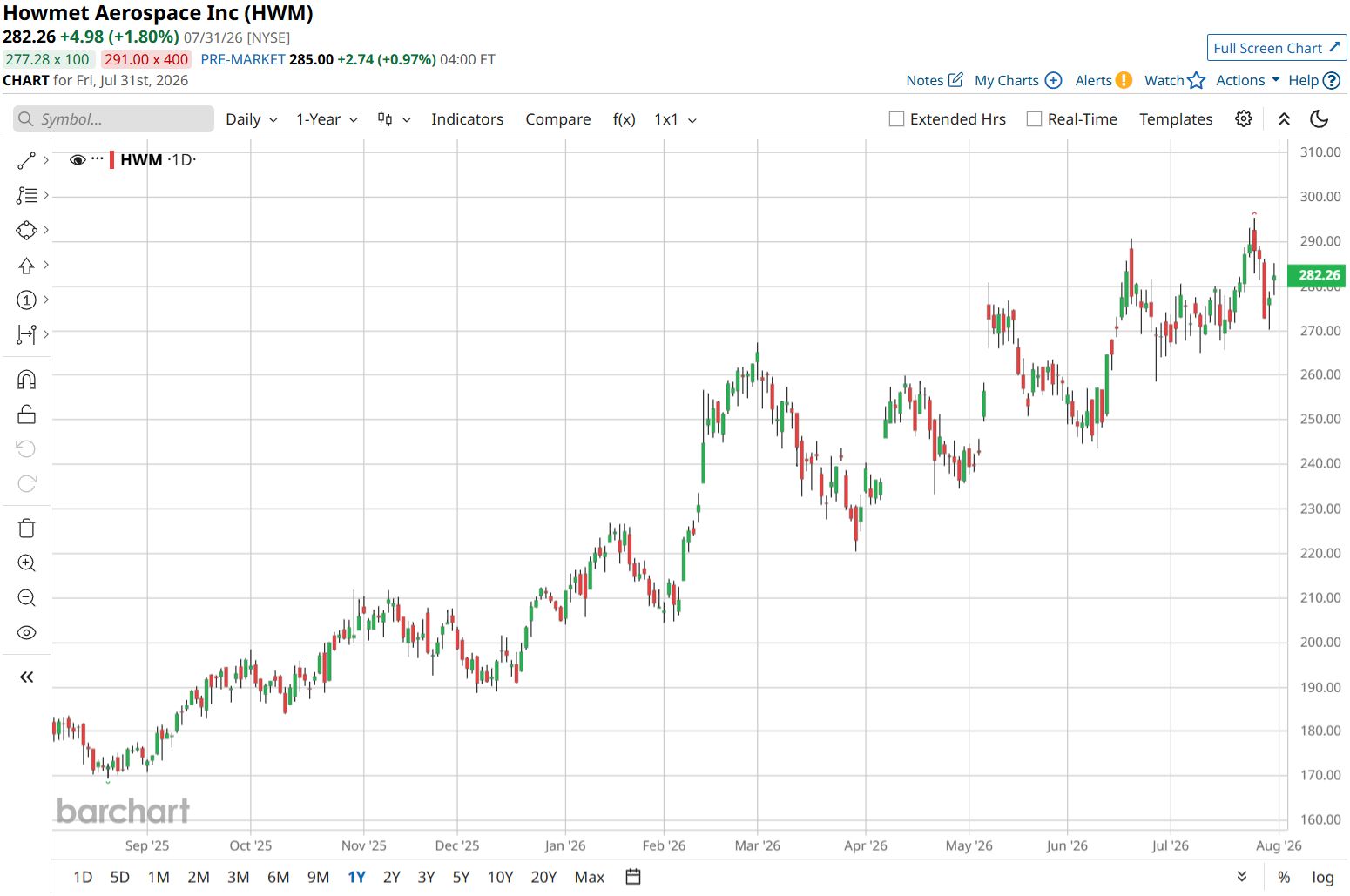
Task: Toggle the drawing lock icon
Action: [x=26, y=414]
